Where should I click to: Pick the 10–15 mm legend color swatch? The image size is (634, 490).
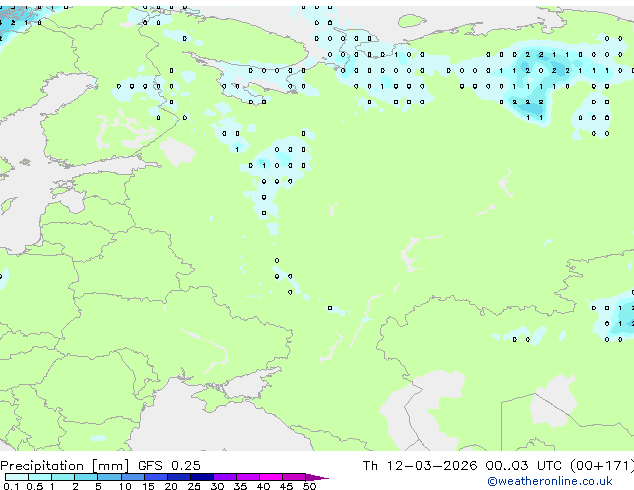pos(132,477)
